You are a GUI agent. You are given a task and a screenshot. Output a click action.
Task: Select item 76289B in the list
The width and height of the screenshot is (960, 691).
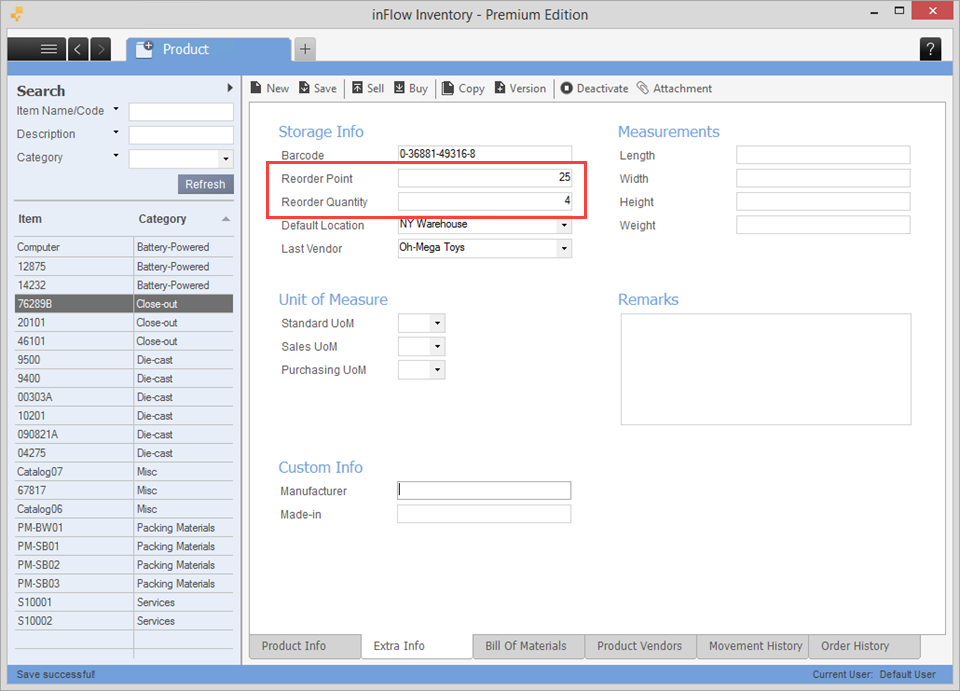coord(124,304)
